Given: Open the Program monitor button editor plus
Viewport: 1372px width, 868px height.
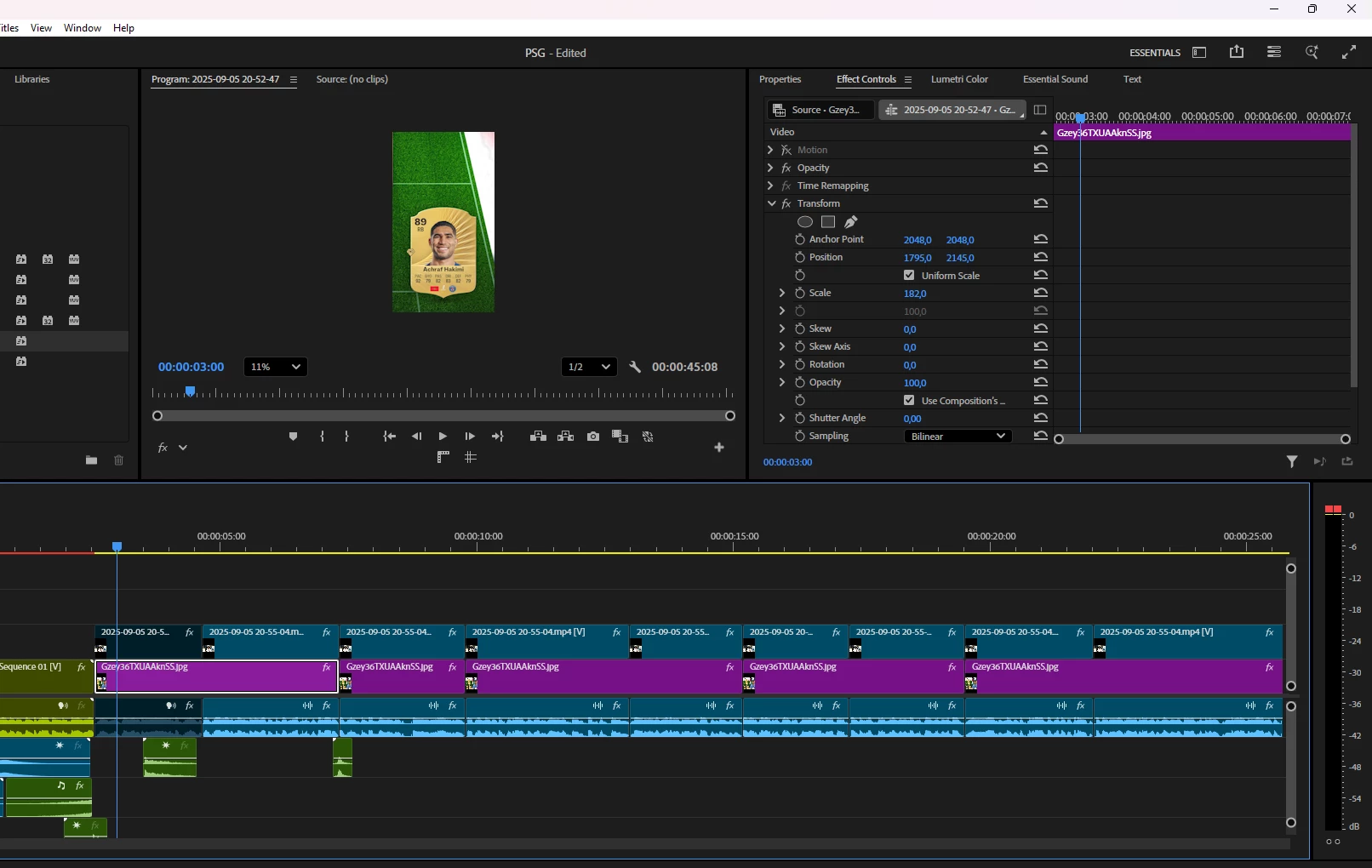Looking at the screenshot, I should [719, 448].
